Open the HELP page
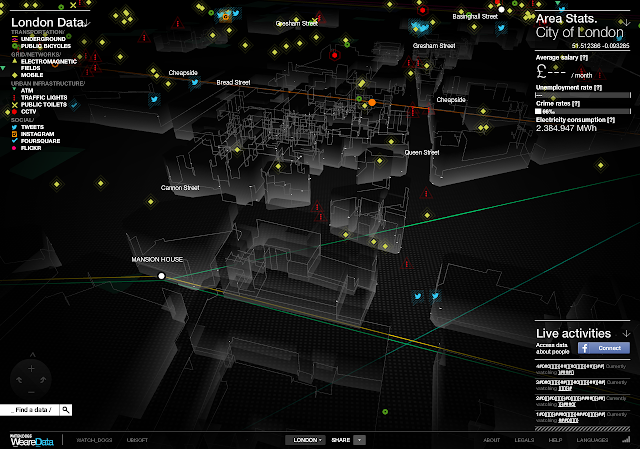Image resolution: width=640 pixels, height=449 pixels. point(555,440)
